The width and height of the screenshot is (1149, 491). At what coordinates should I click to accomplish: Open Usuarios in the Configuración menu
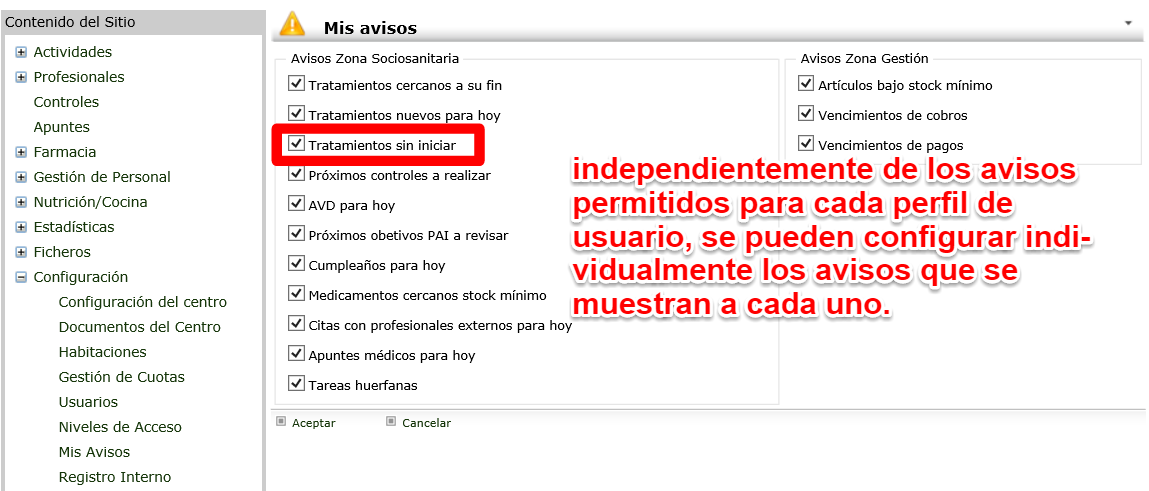(x=88, y=402)
